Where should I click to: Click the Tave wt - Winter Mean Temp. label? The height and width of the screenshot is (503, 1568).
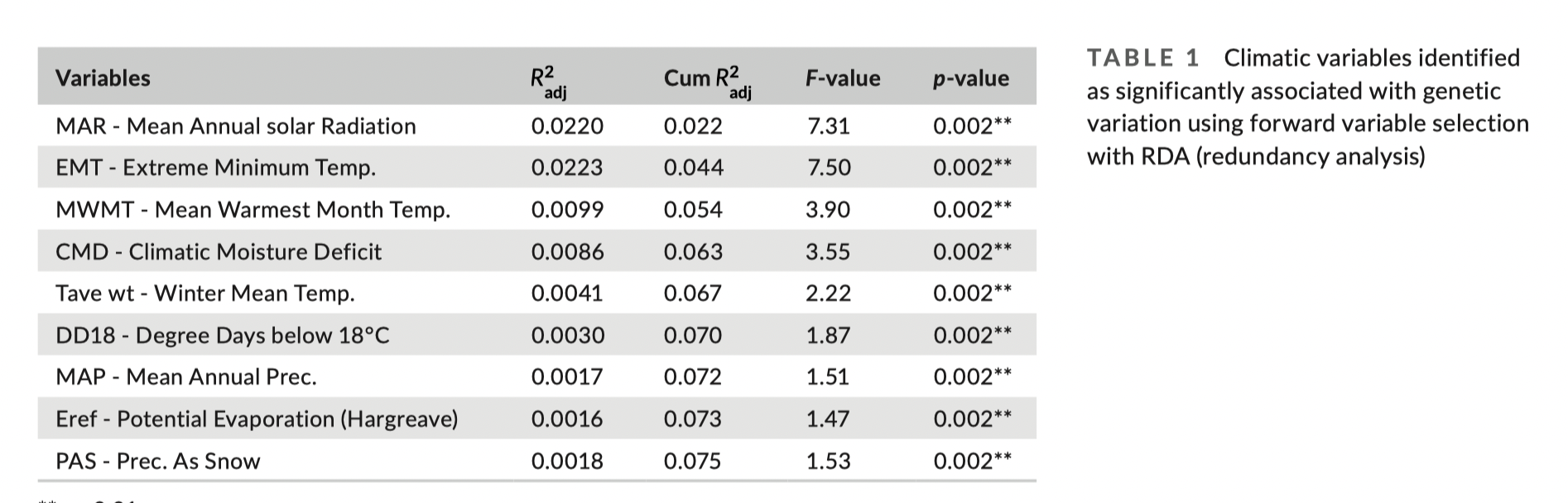tap(204, 294)
